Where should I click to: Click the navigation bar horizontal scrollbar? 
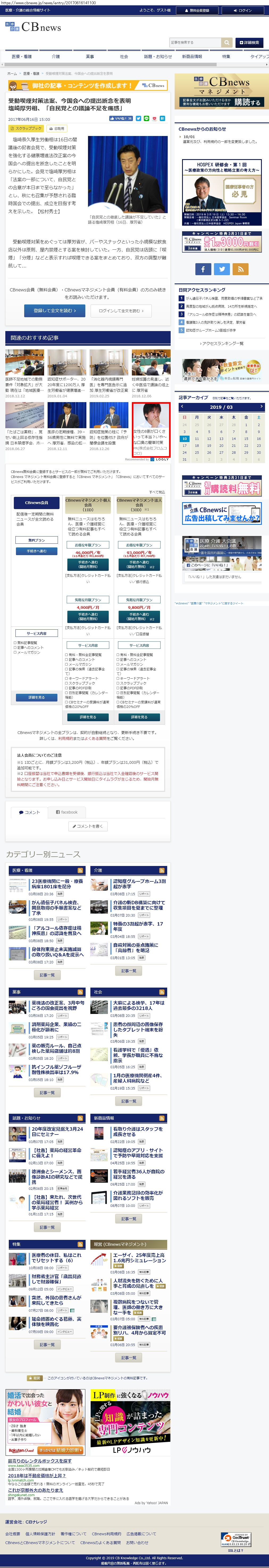coord(111,64)
